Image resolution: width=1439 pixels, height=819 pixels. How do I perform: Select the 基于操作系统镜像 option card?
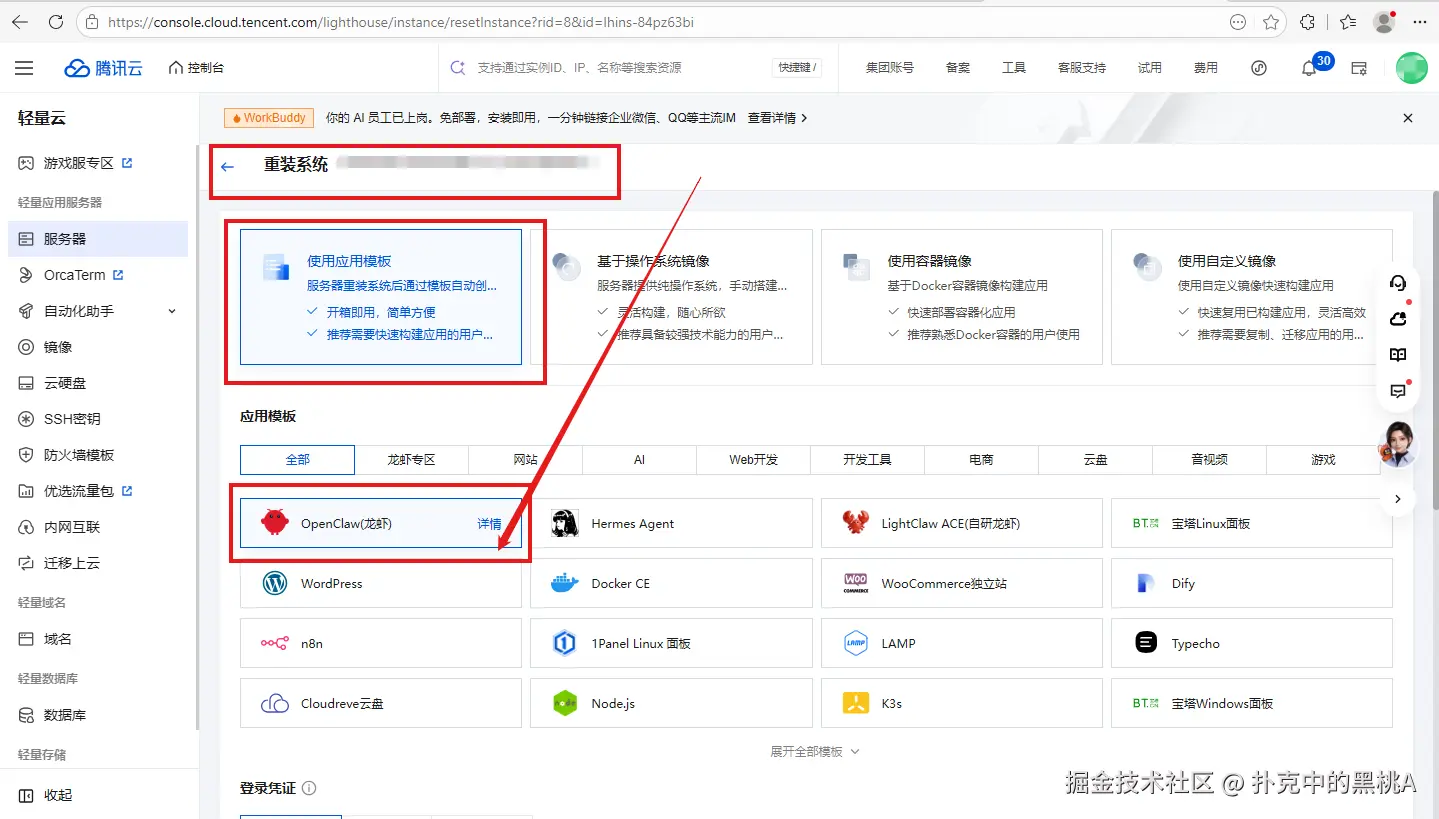tap(671, 297)
